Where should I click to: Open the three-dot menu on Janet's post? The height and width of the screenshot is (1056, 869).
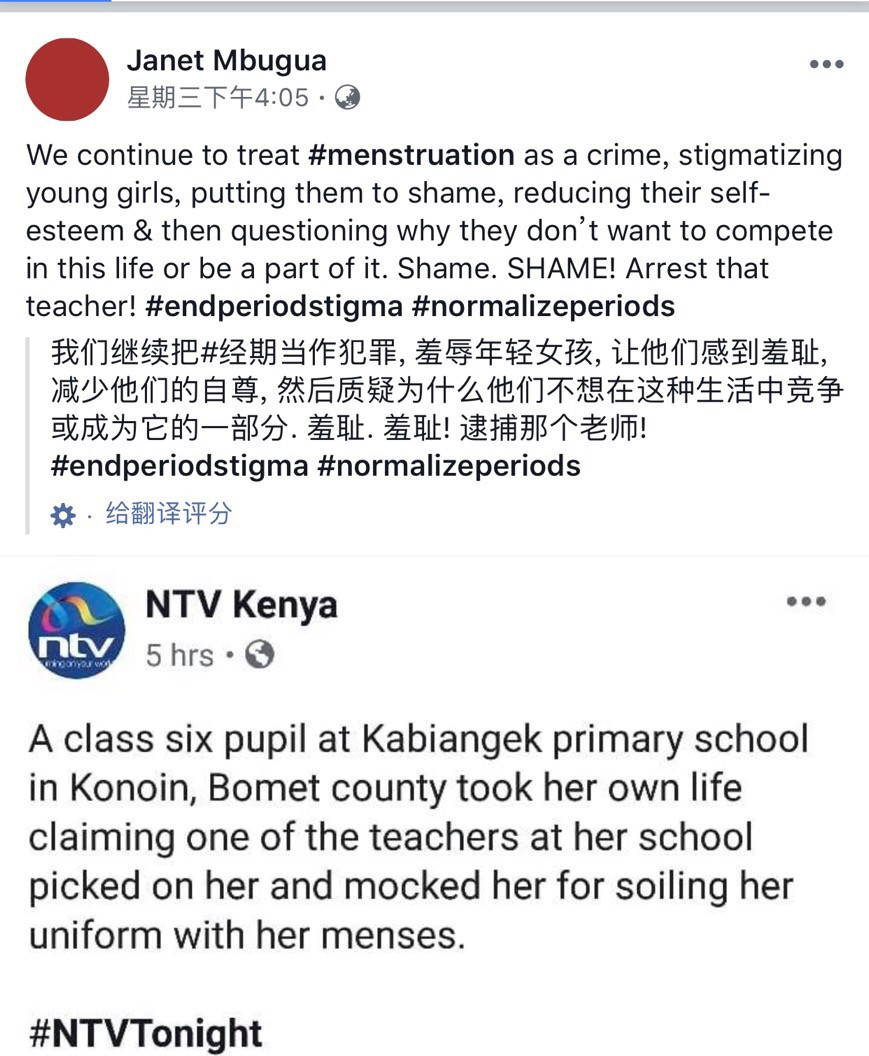point(826,64)
